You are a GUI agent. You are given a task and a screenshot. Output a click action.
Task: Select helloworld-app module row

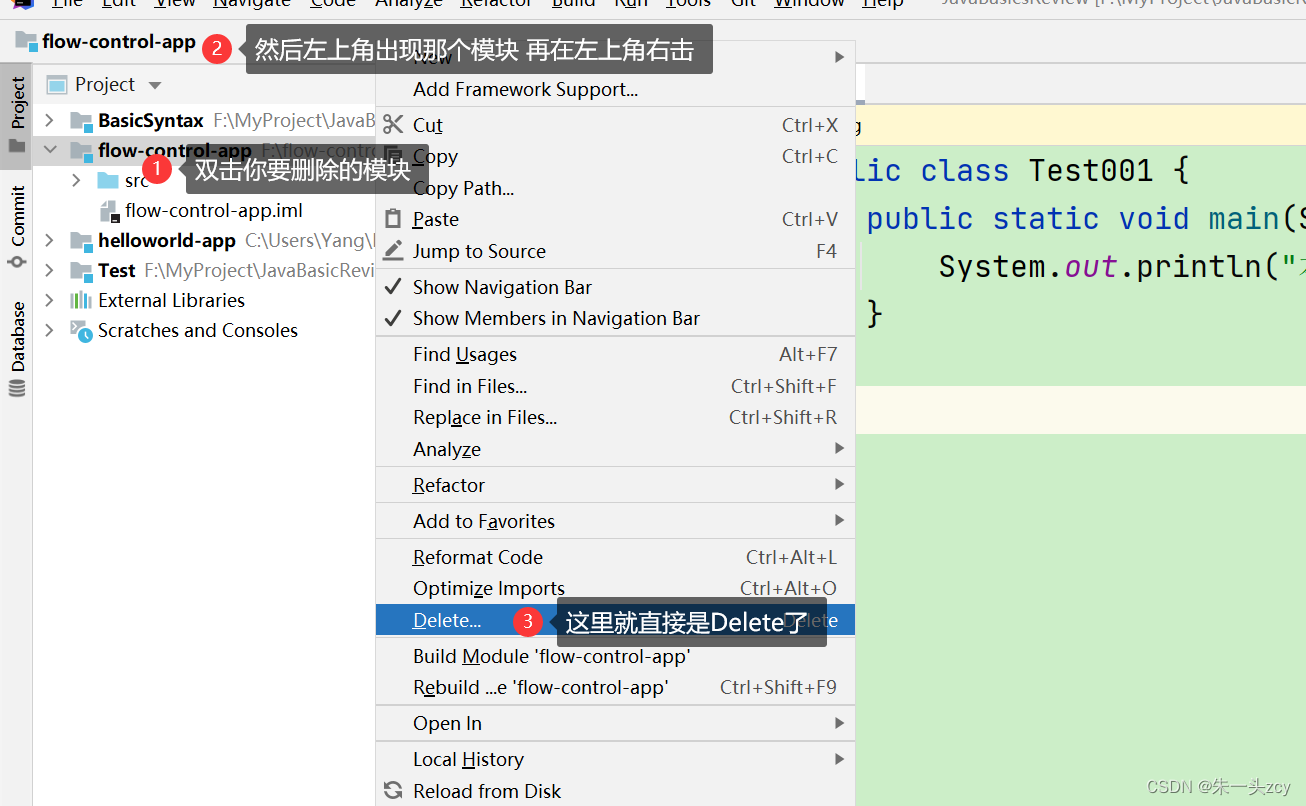pyautogui.click(x=204, y=241)
